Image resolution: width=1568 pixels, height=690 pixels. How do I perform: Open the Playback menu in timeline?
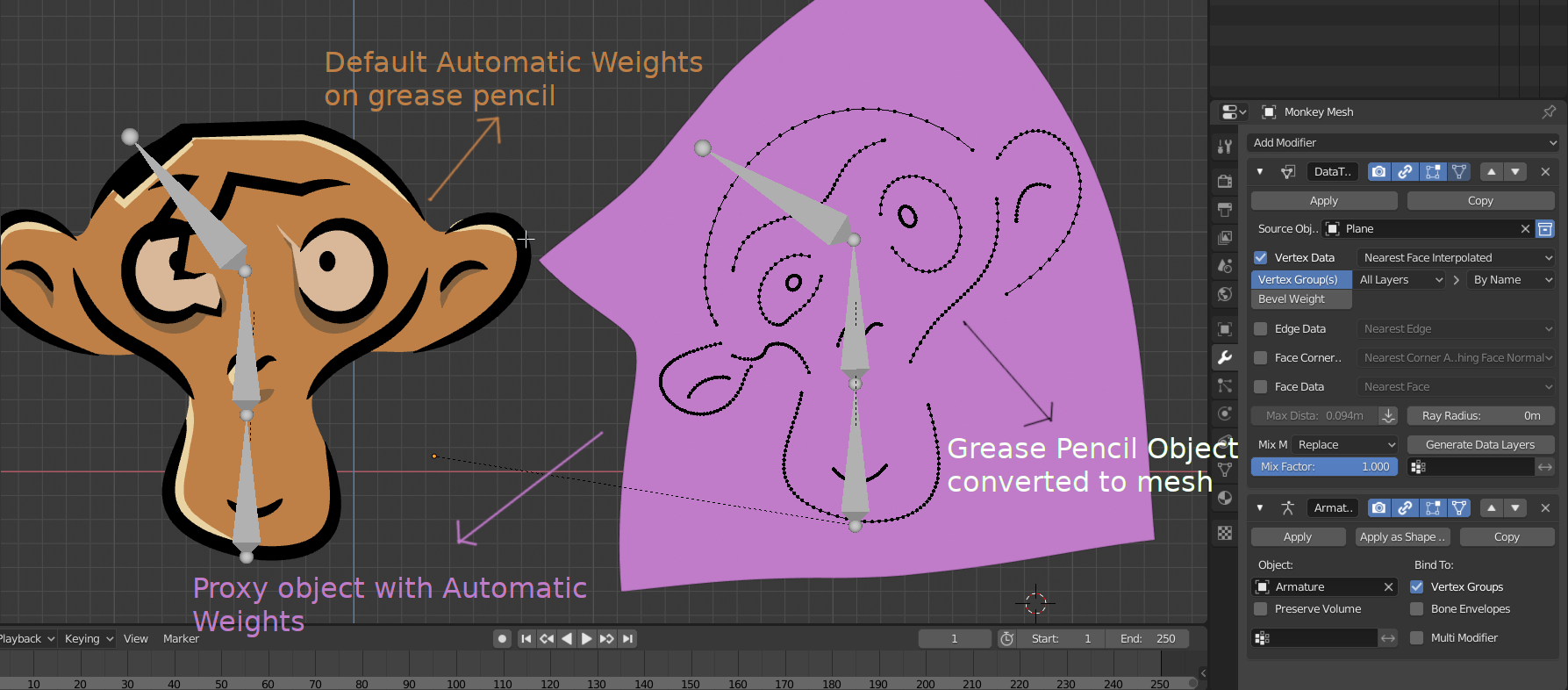pyautogui.click(x=26, y=639)
